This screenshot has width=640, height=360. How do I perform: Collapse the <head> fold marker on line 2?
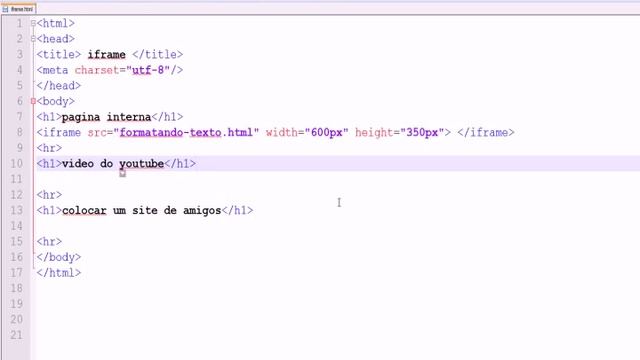(33, 39)
